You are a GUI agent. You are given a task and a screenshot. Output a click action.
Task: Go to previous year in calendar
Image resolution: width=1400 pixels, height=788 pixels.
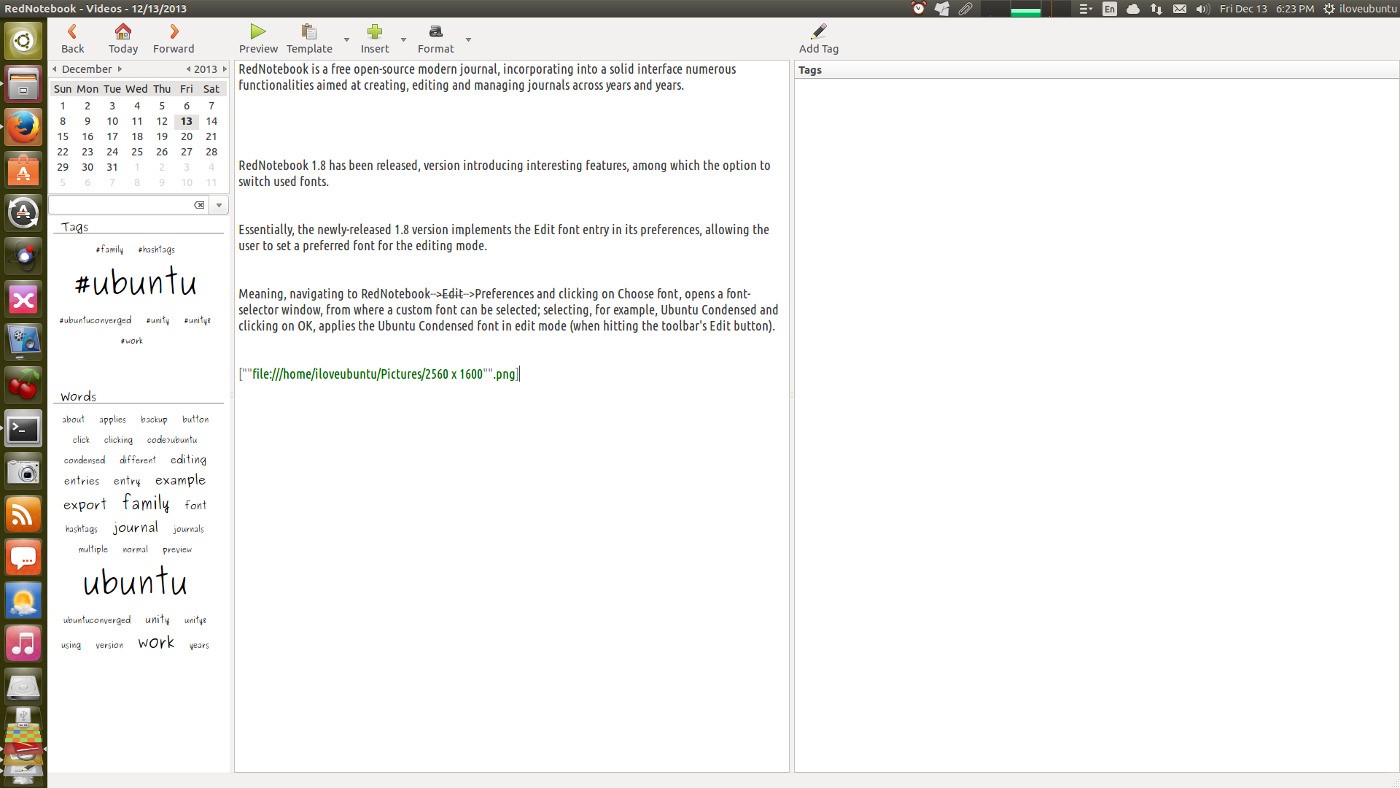click(x=188, y=69)
